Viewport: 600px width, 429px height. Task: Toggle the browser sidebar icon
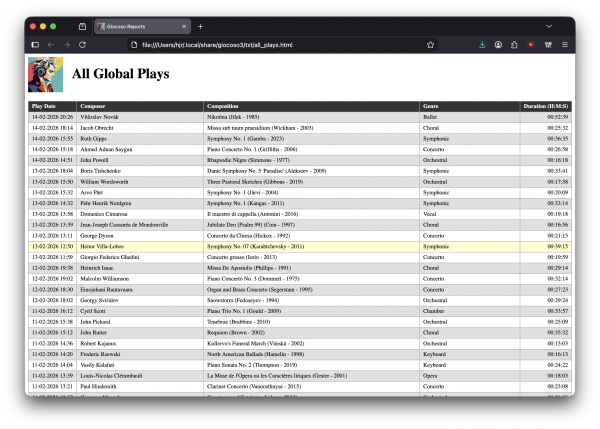[x=35, y=45]
